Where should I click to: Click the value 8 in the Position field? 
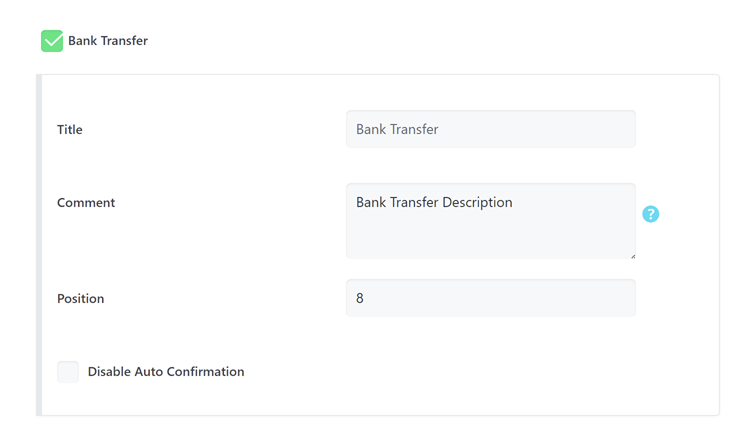coord(360,298)
